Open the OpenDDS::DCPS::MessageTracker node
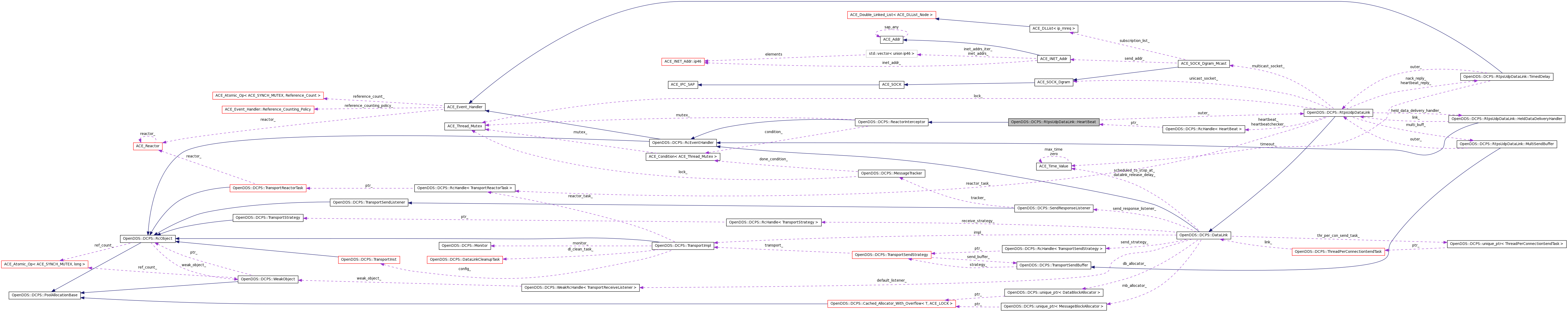Image resolution: width=1568 pixels, height=312 pixels. point(891,173)
